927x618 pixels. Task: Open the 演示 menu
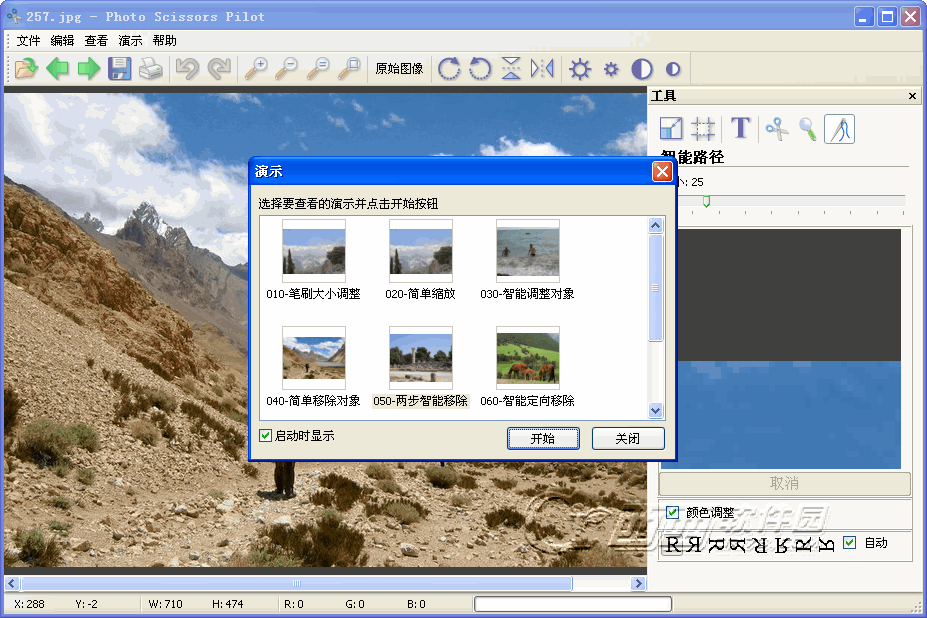(130, 40)
